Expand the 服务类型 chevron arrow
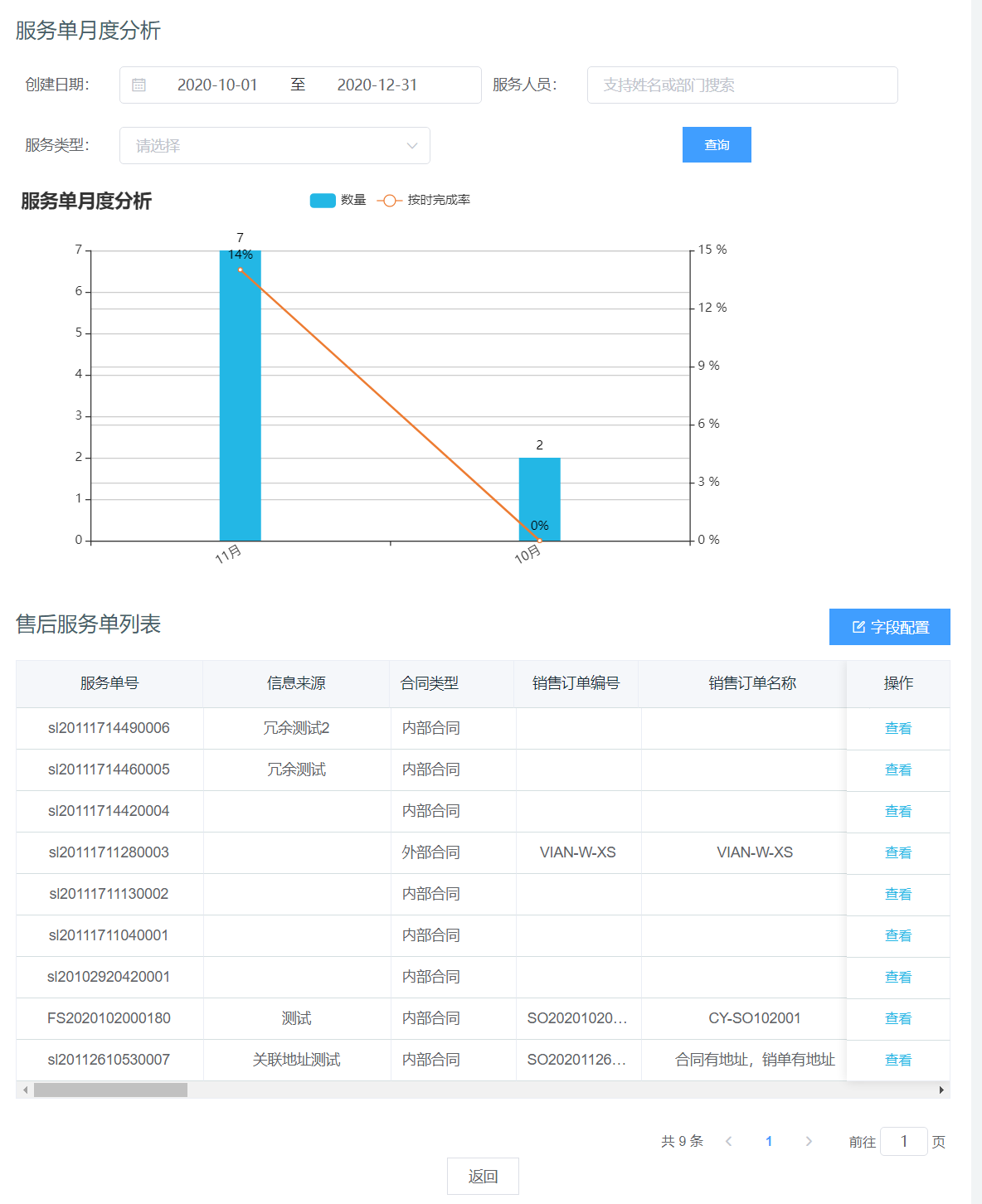Screen dimensions: 982x1204 click(x=411, y=146)
